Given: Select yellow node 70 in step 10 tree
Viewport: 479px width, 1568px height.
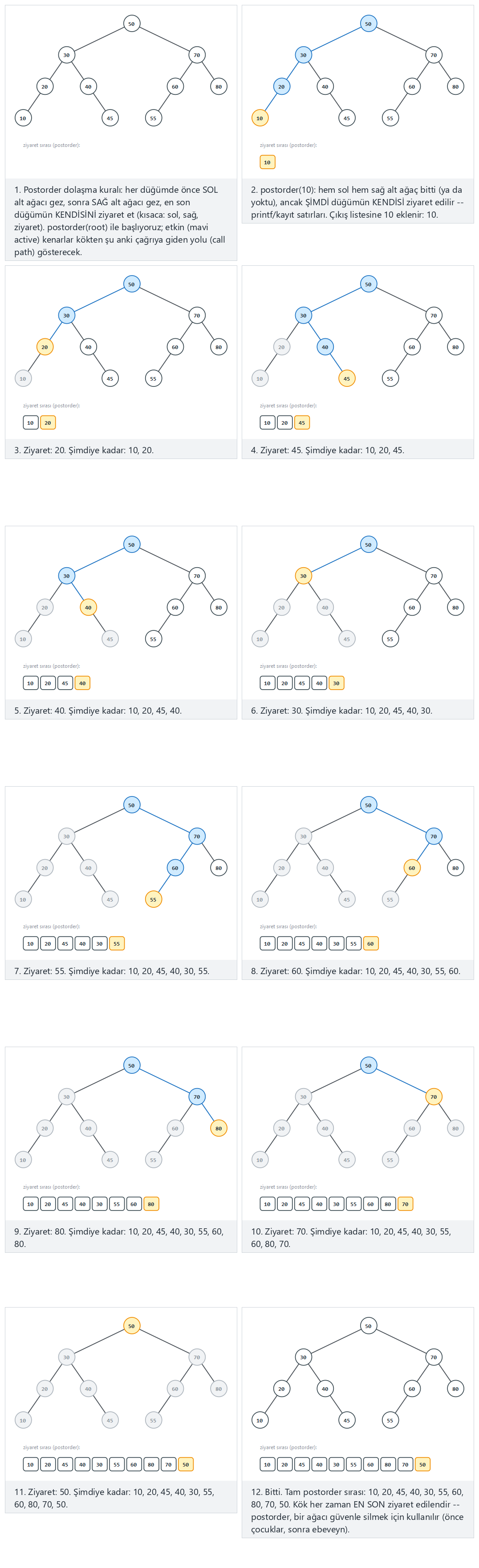Looking at the screenshot, I should click(x=433, y=1097).
